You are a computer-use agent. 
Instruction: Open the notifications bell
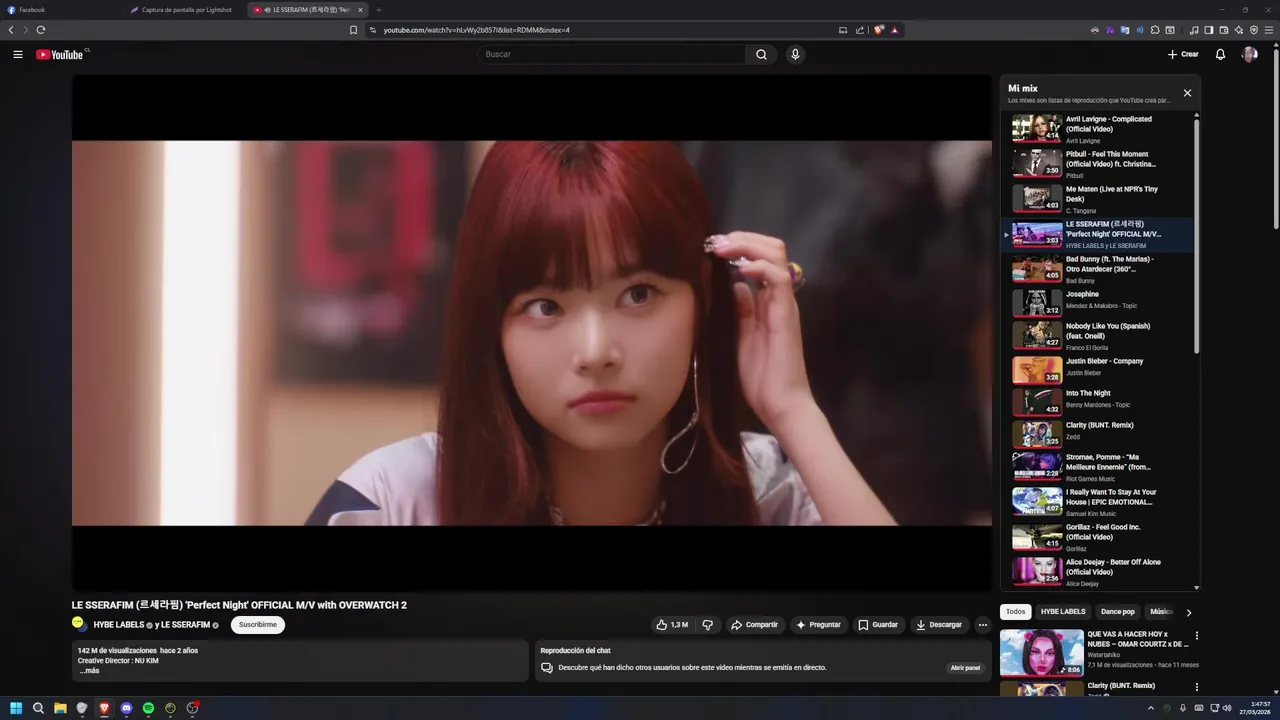[1220, 54]
